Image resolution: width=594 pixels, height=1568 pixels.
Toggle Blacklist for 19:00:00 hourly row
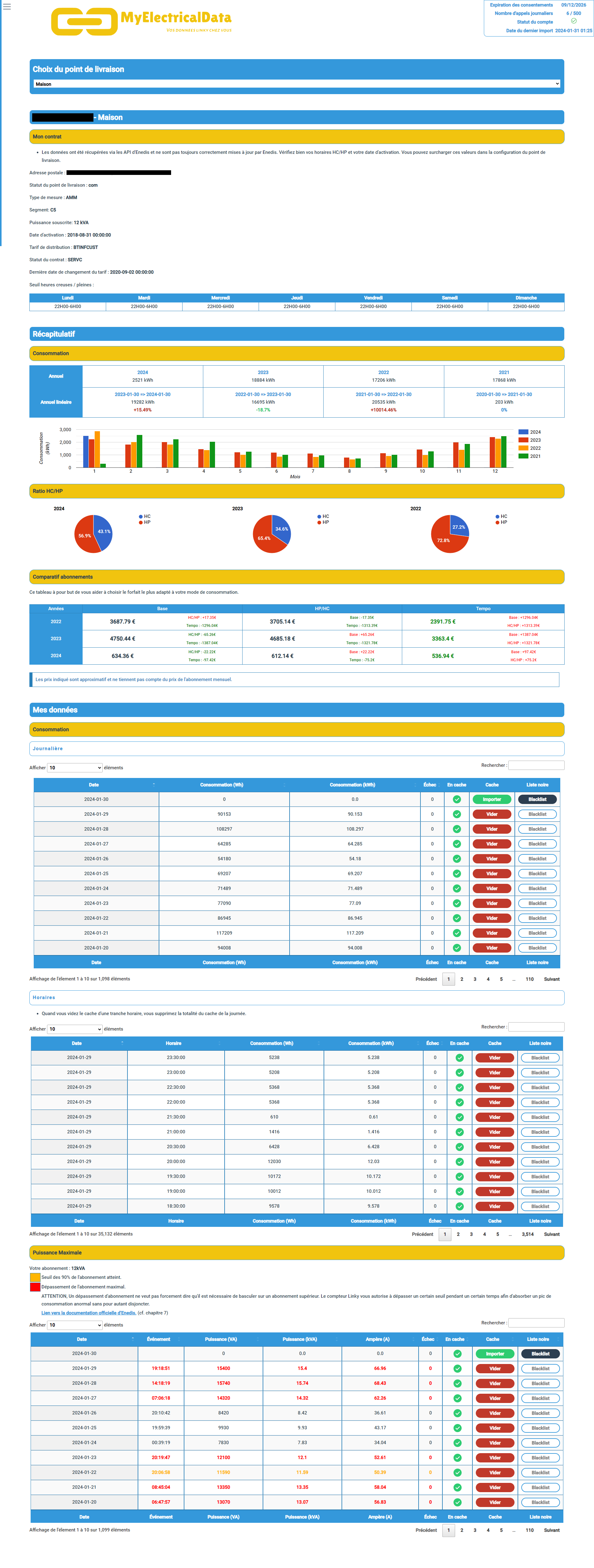tap(540, 1191)
